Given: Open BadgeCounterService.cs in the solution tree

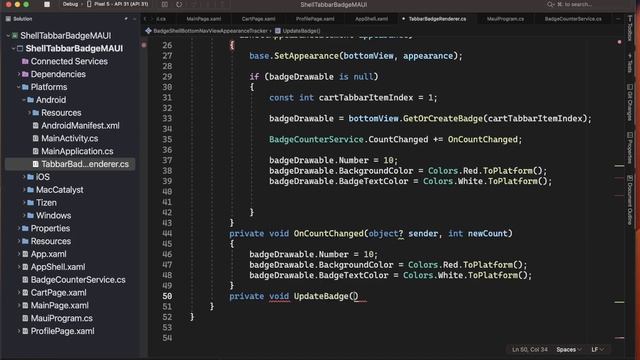Looking at the screenshot, I should 78,280.
